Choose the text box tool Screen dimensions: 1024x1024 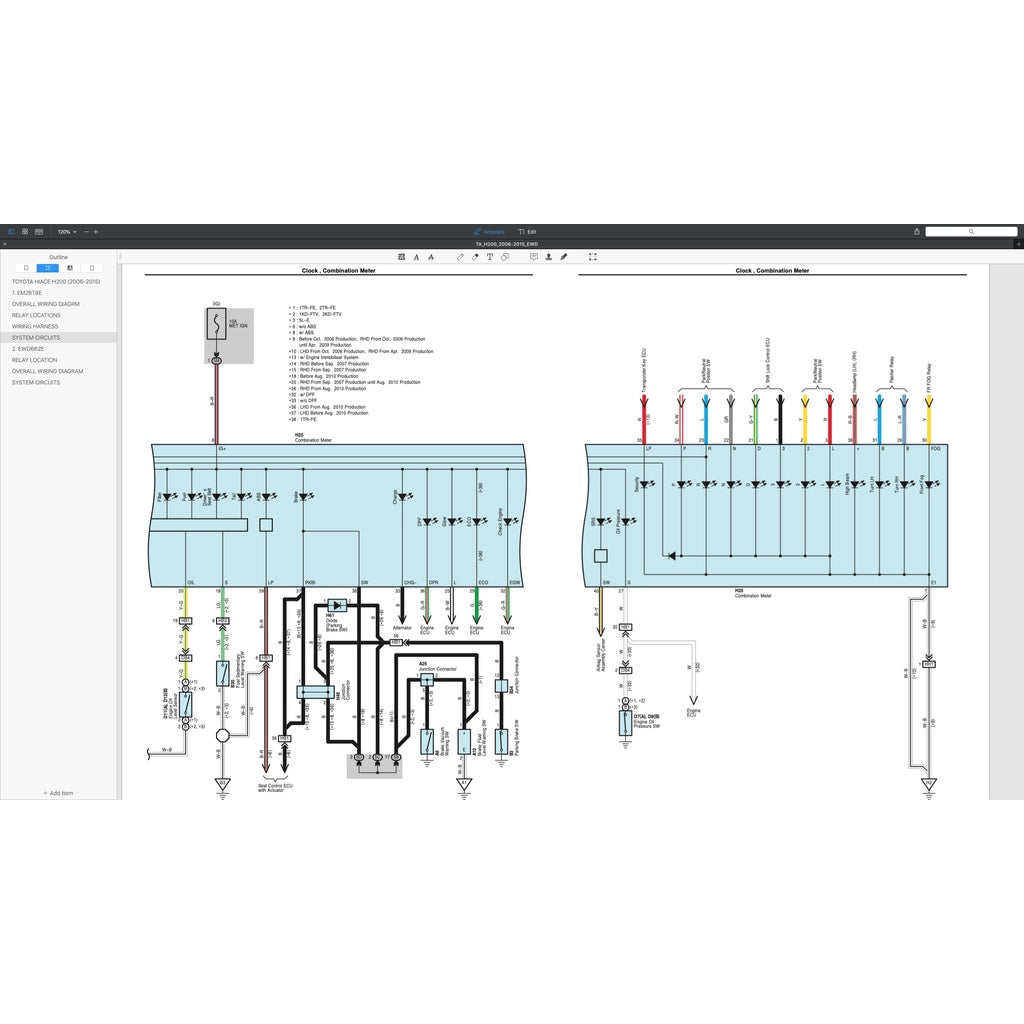490,257
